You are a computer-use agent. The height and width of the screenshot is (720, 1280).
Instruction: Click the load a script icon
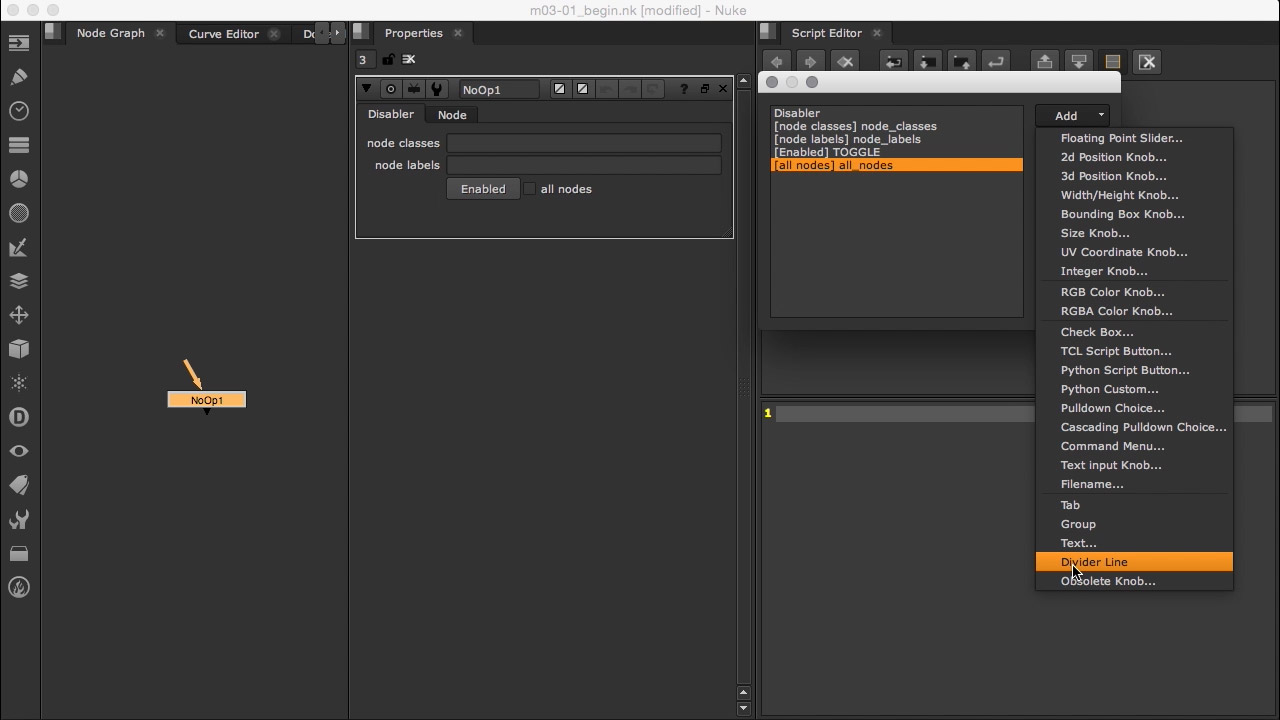pos(928,62)
